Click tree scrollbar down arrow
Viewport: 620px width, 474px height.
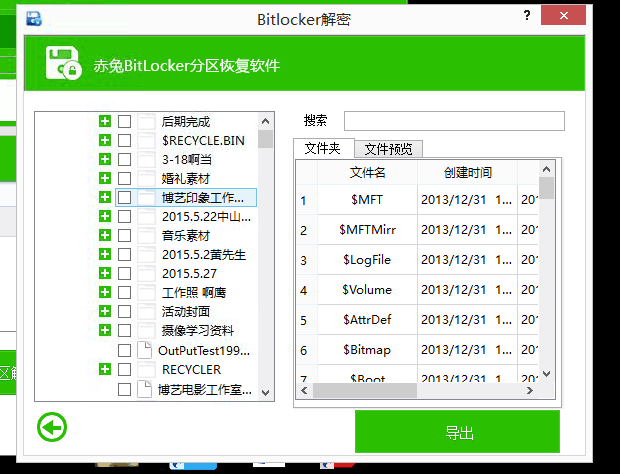265,393
